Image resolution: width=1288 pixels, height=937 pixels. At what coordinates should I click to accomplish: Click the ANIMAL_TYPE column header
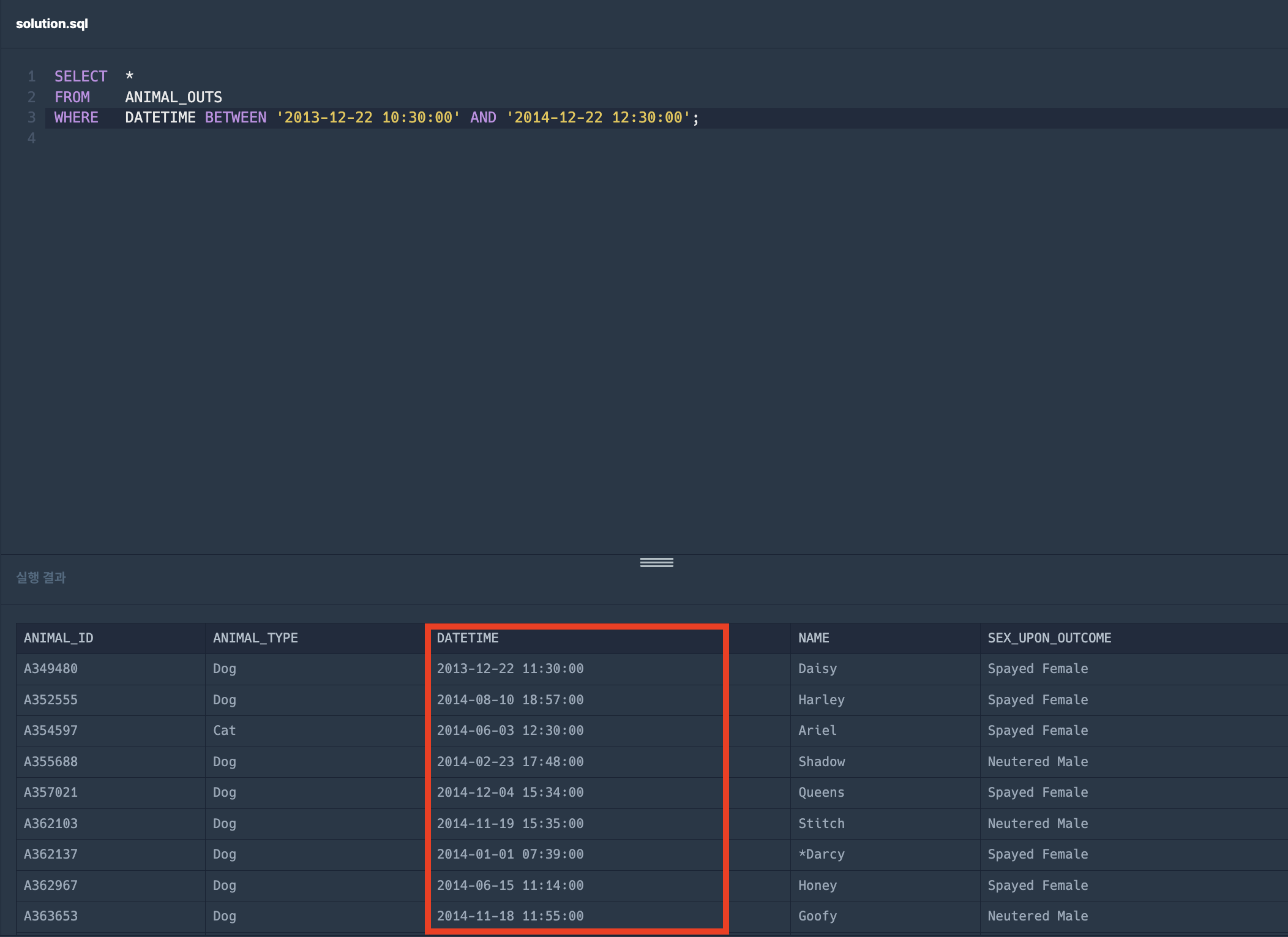click(255, 638)
